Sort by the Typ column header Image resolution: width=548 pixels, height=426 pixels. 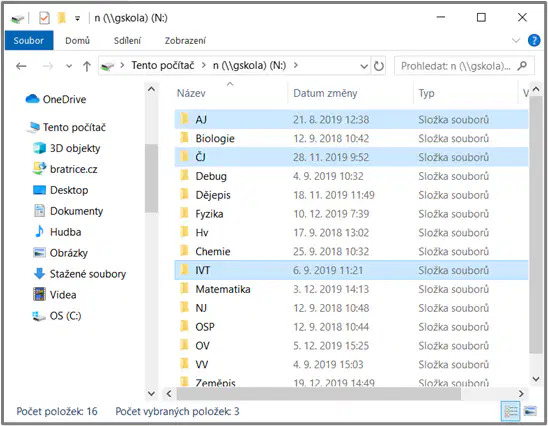[x=426, y=93]
